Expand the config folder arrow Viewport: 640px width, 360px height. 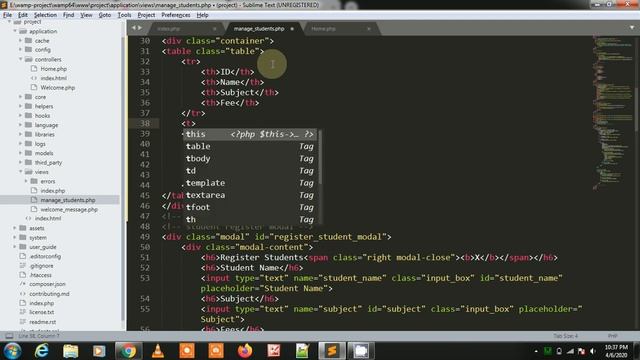coord(20,50)
